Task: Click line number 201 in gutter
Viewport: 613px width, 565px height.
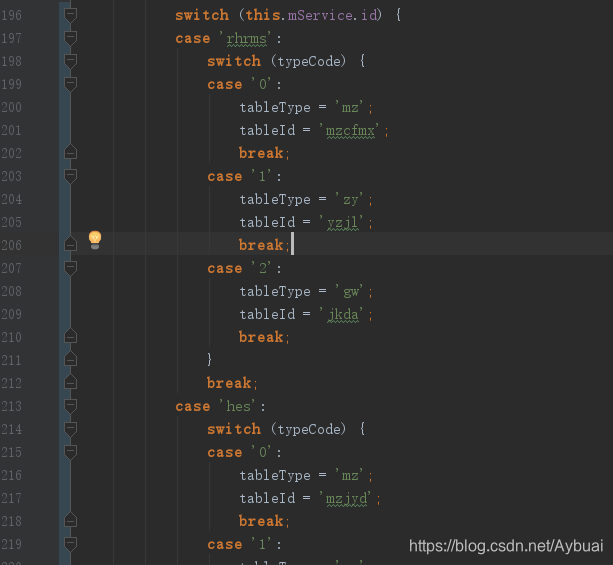Action: 11,131
